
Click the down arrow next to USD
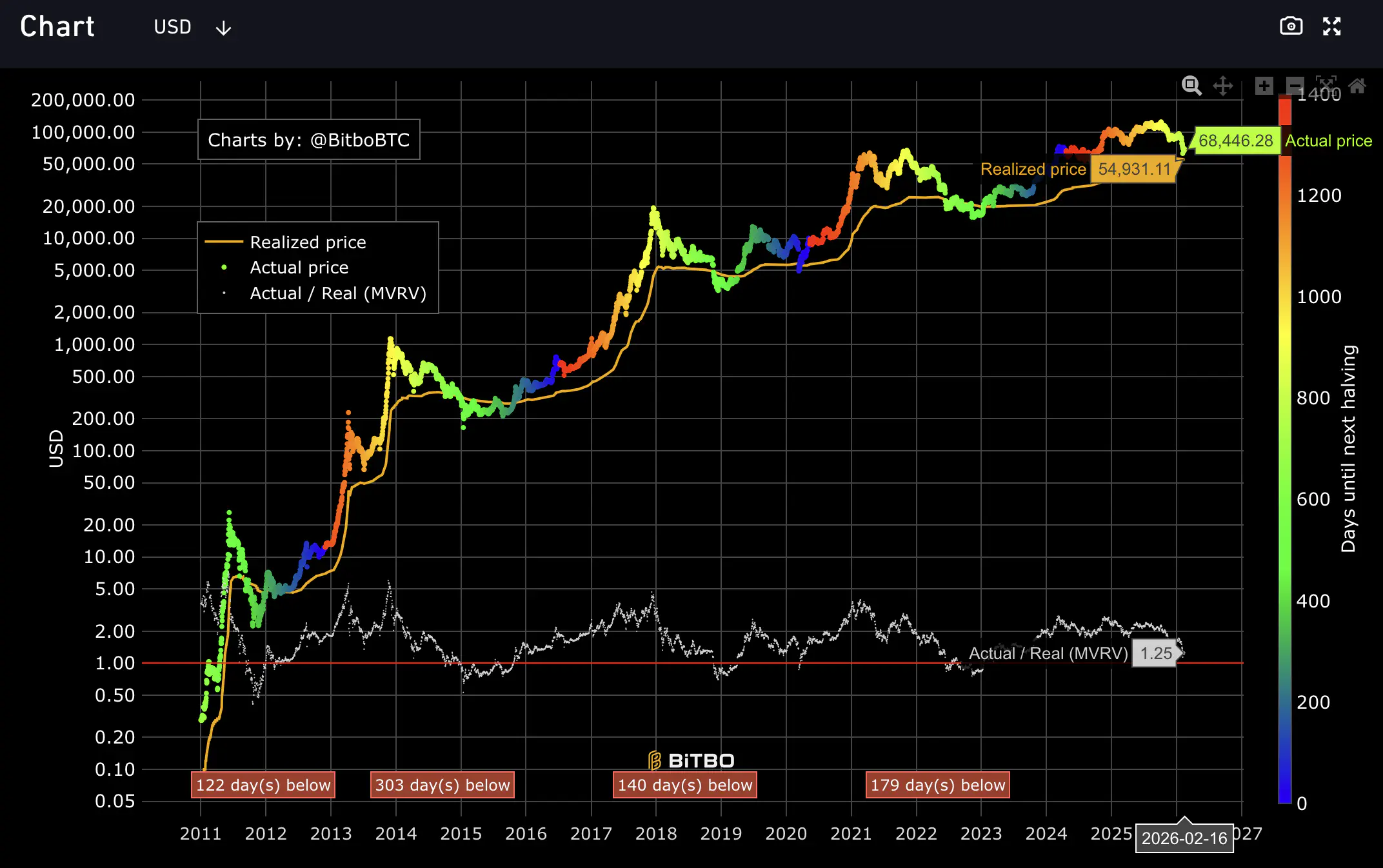tap(223, 28)
